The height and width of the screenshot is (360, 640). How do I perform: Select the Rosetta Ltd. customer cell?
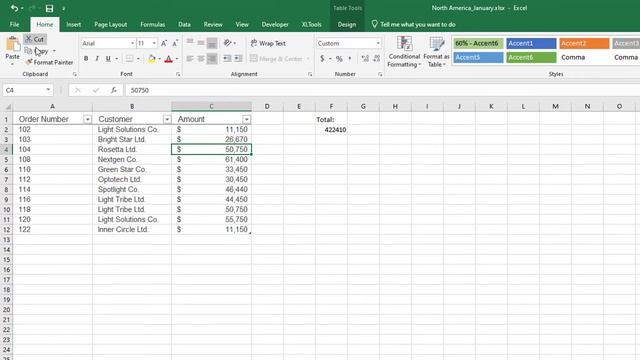click(x=132, y=149)
